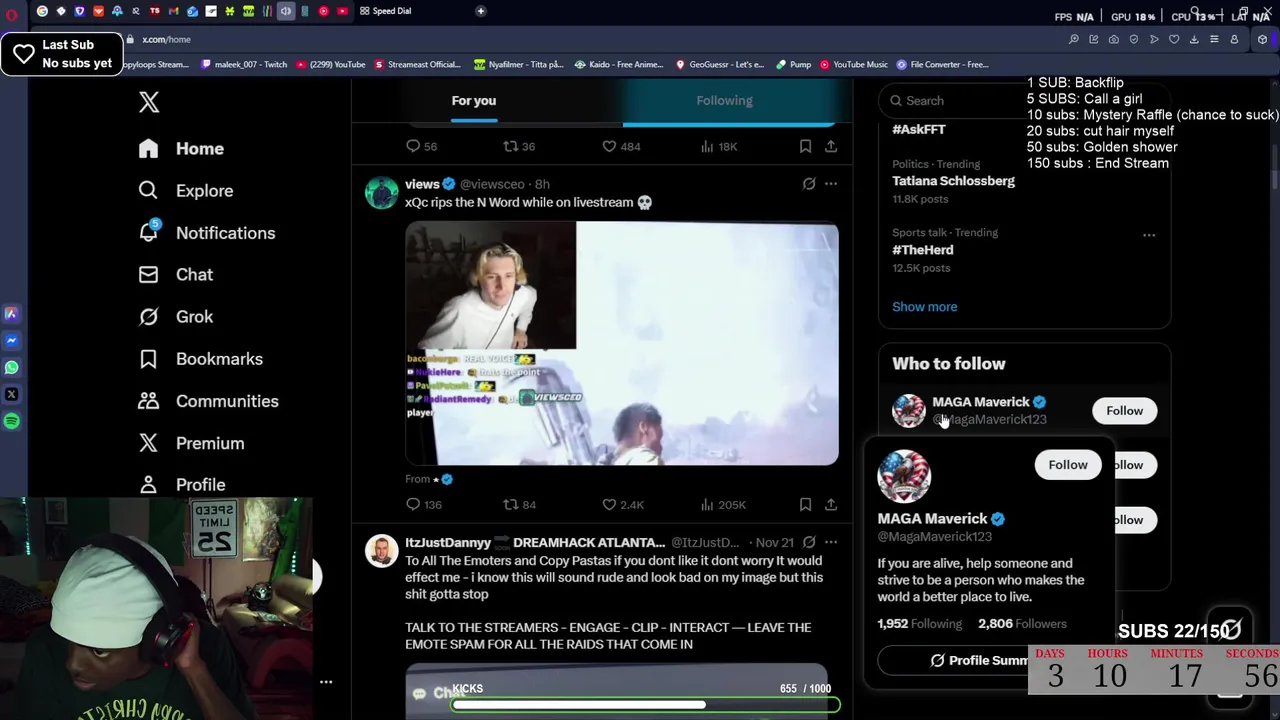Open views account avatar

[x=381, y=192]
